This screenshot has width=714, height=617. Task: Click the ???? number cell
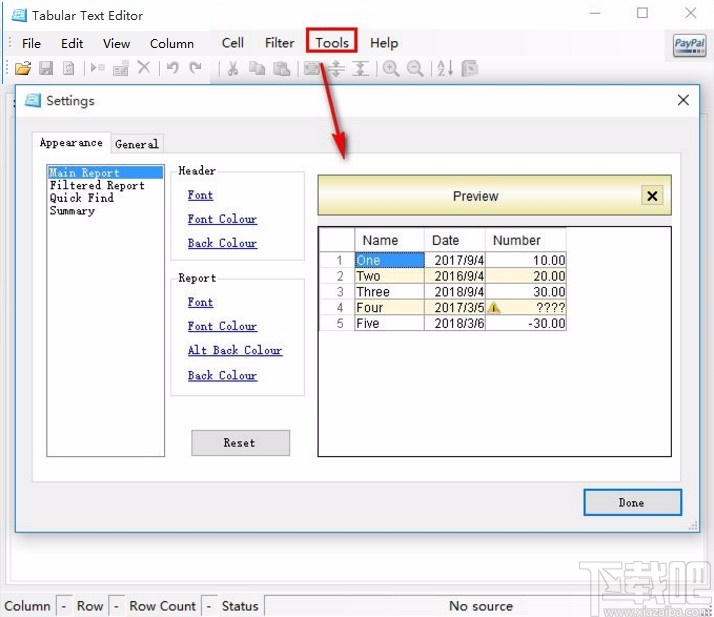[526, 307]
